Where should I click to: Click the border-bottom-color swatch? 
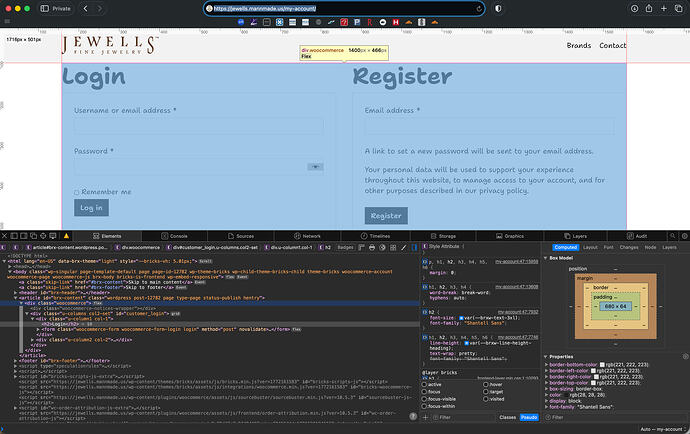602,365
